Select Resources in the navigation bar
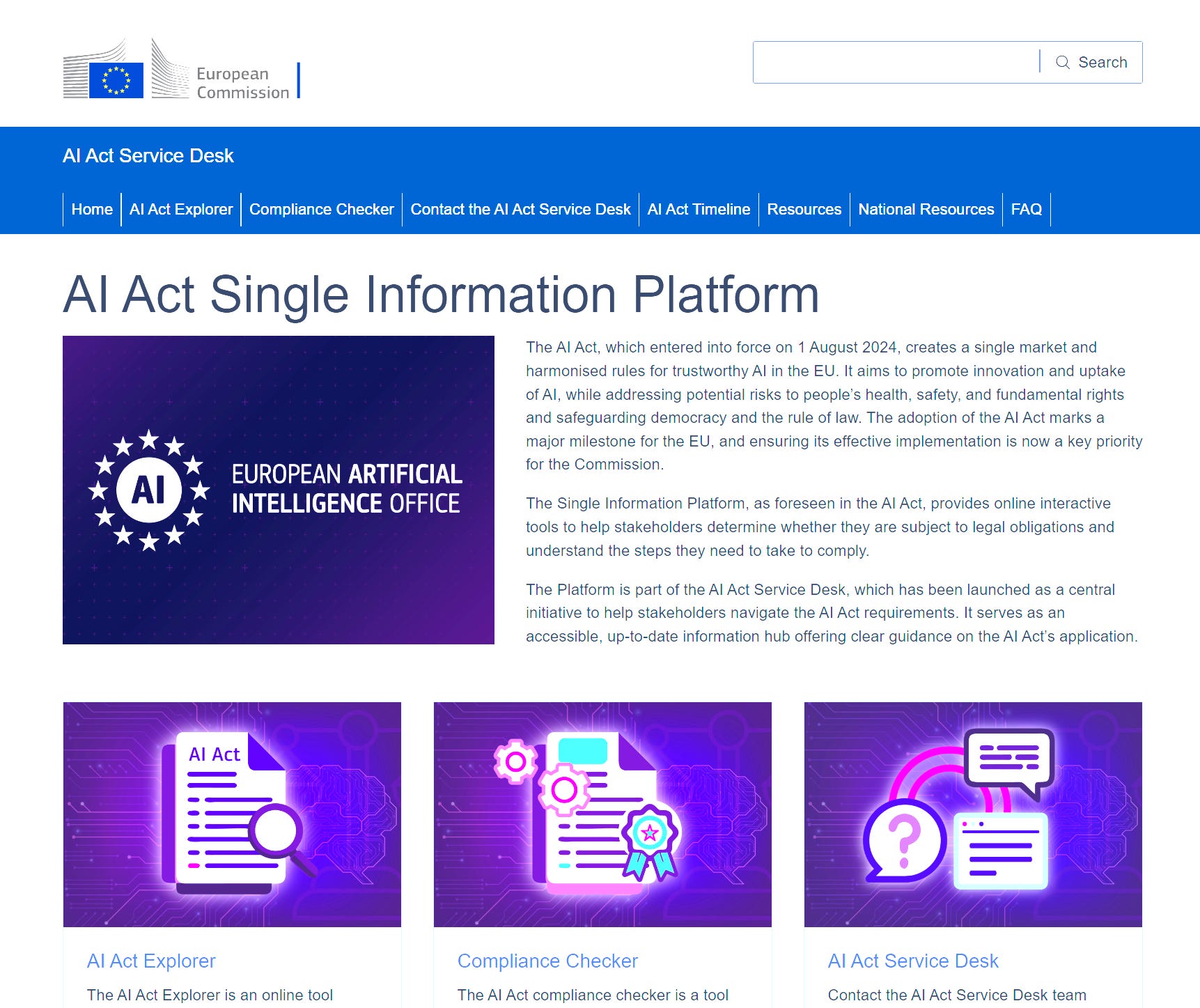The image size is (1200, 1008). (804, 210)
